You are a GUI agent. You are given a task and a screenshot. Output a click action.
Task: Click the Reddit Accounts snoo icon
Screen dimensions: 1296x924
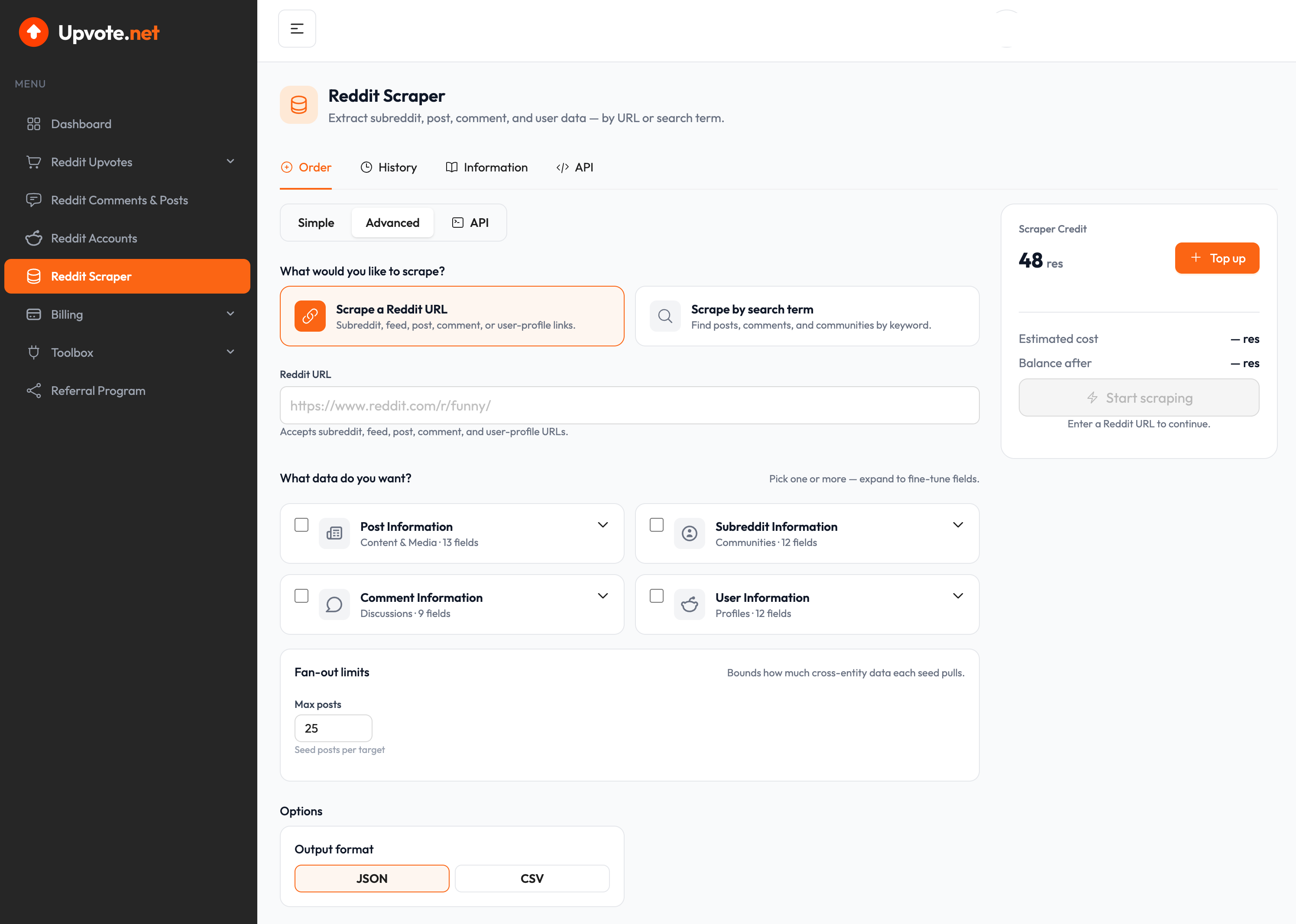click(34, 239)
